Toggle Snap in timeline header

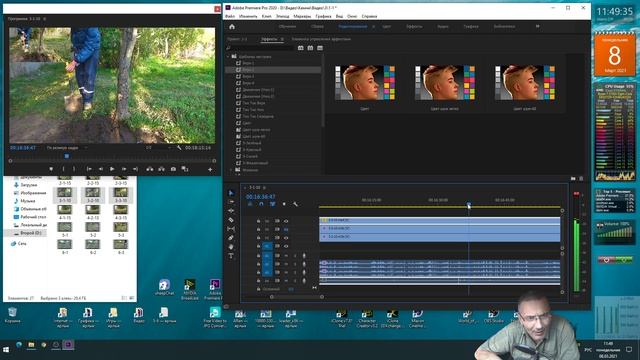(x=261, y=204)
